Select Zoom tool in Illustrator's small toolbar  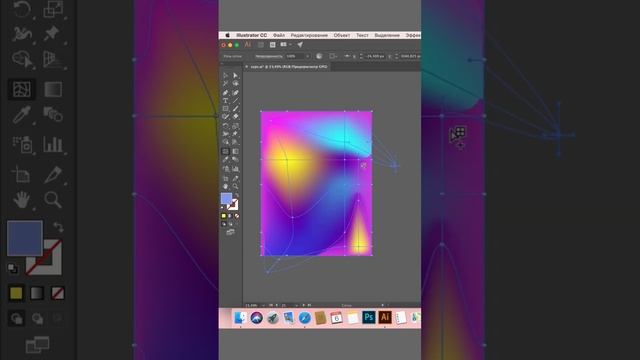coord(236,187)
